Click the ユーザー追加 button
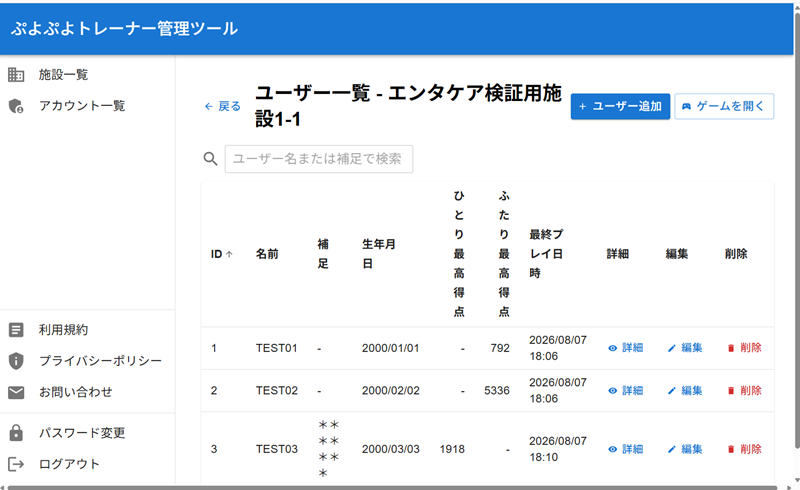The height and width of the screenshot is (490, 800). pyautogui.click(x=620, y=106)
